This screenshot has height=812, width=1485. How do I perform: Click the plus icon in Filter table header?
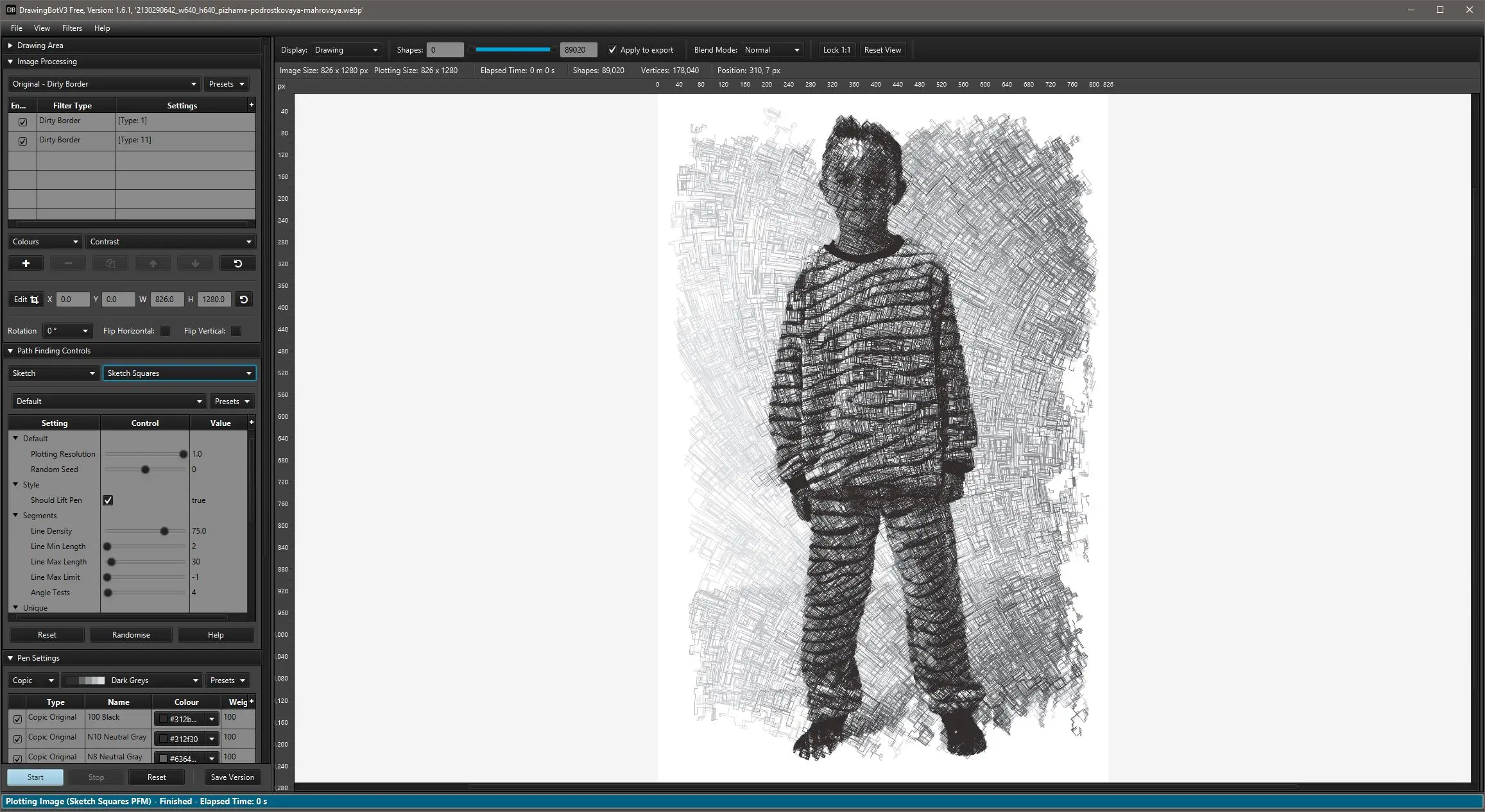(x=252, y=105)
